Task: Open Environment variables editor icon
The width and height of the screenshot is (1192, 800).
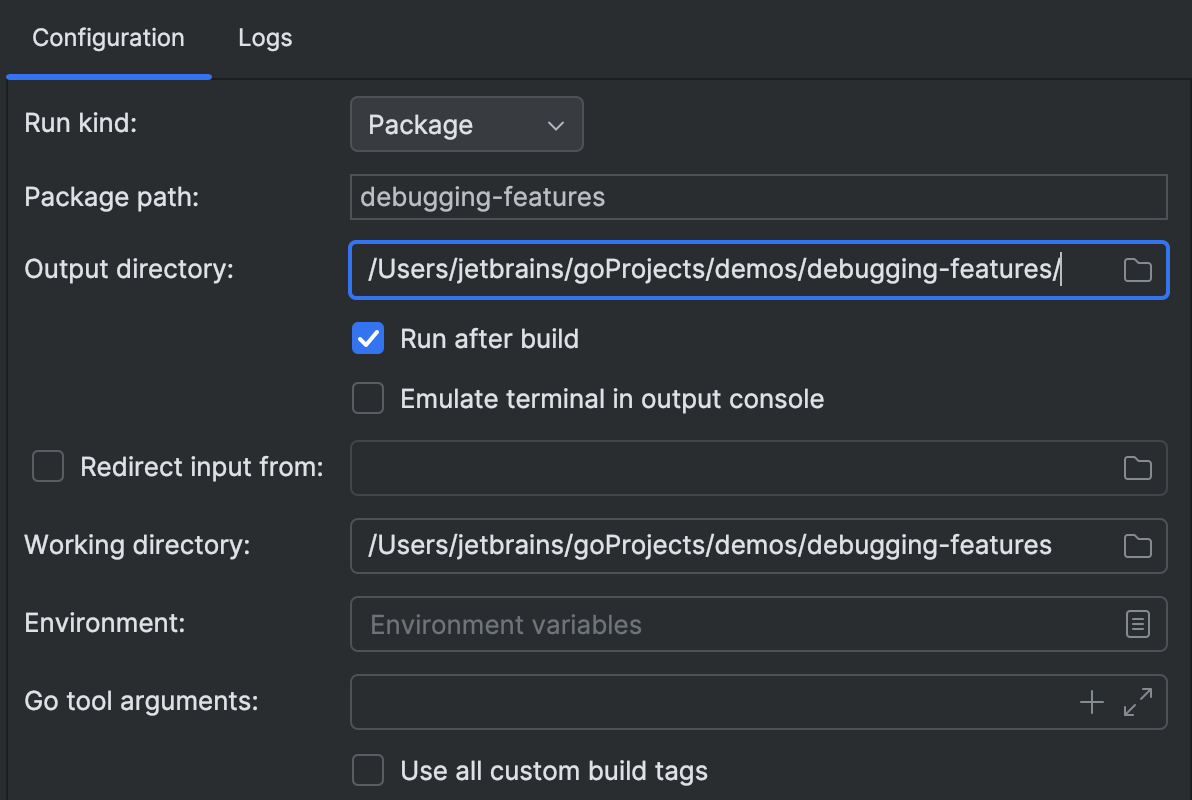Action: [1137, 625]
